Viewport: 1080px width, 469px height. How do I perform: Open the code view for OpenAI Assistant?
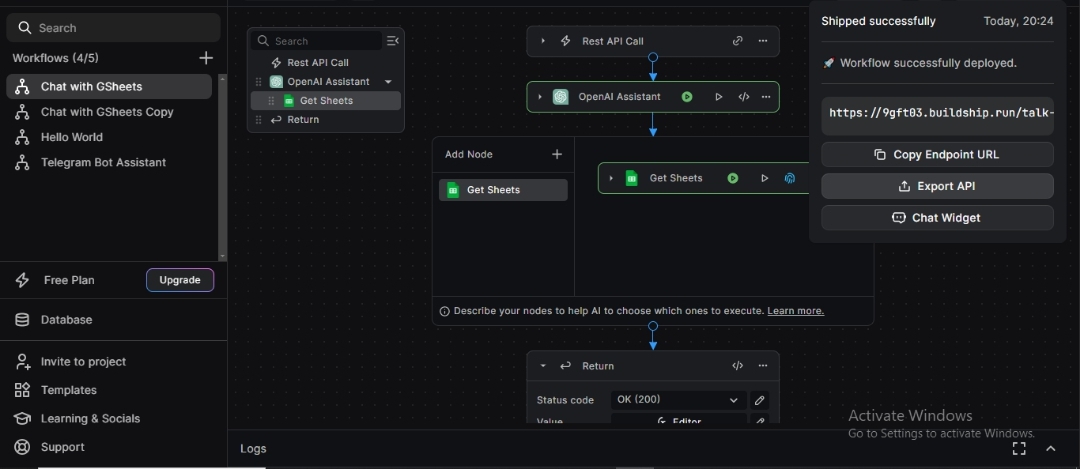coord(744,97)
